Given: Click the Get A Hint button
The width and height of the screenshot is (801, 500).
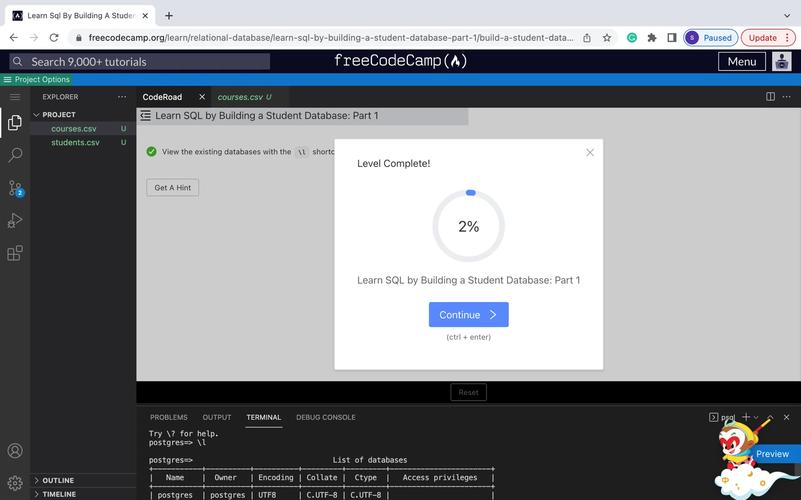Looking at the screenshot, I should [x=173, y=187].
